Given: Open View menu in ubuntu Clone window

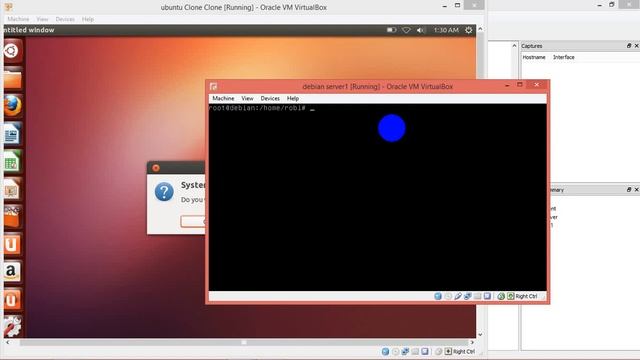Looking at the screenshot, I should pos(42,19).
